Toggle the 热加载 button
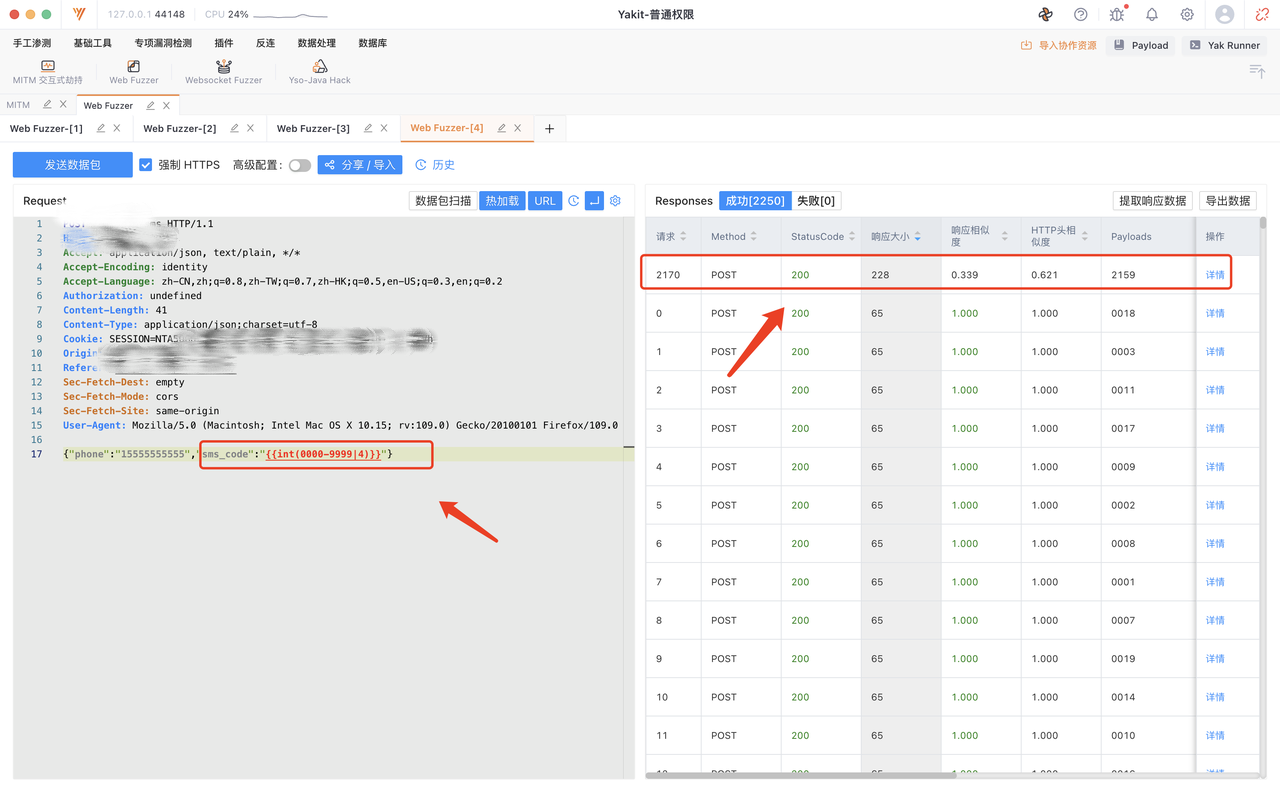Viewport: 1280px width, 790px height. 502,201
